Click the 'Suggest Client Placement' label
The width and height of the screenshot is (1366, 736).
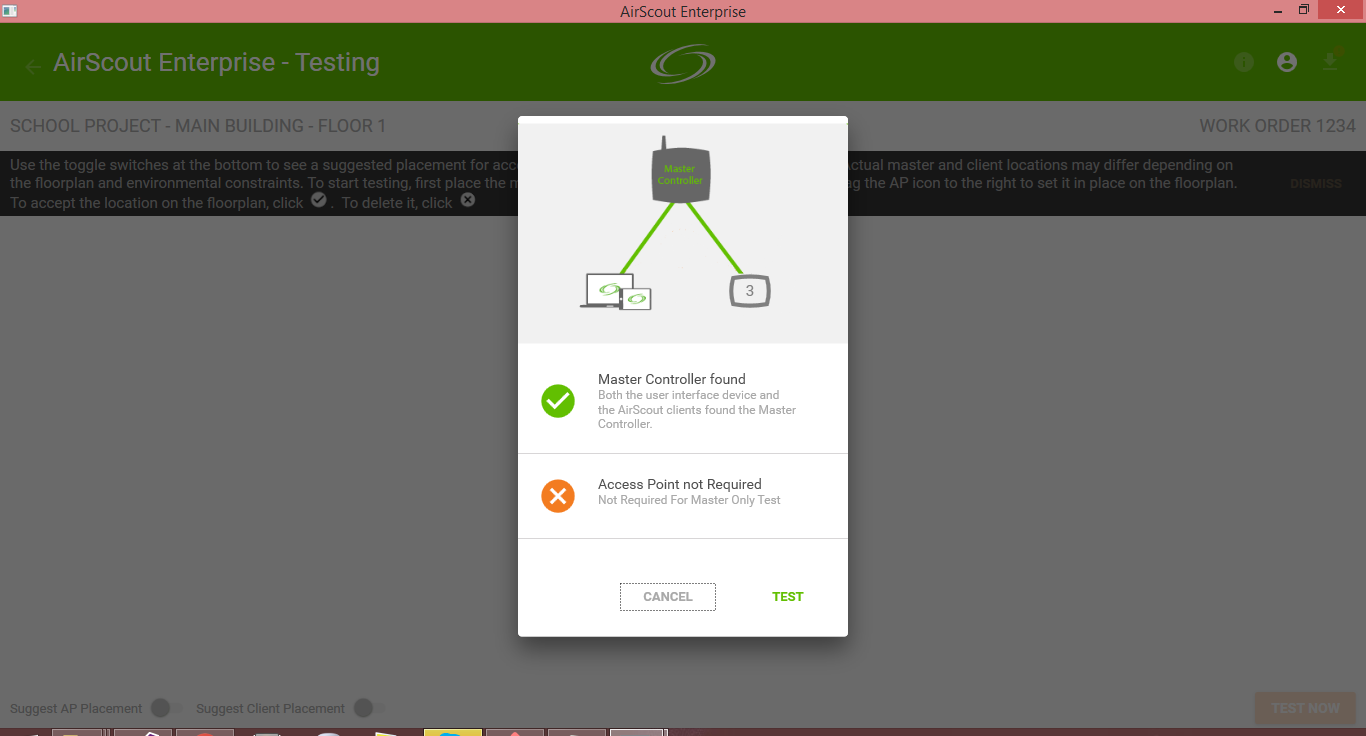point(270,709)
